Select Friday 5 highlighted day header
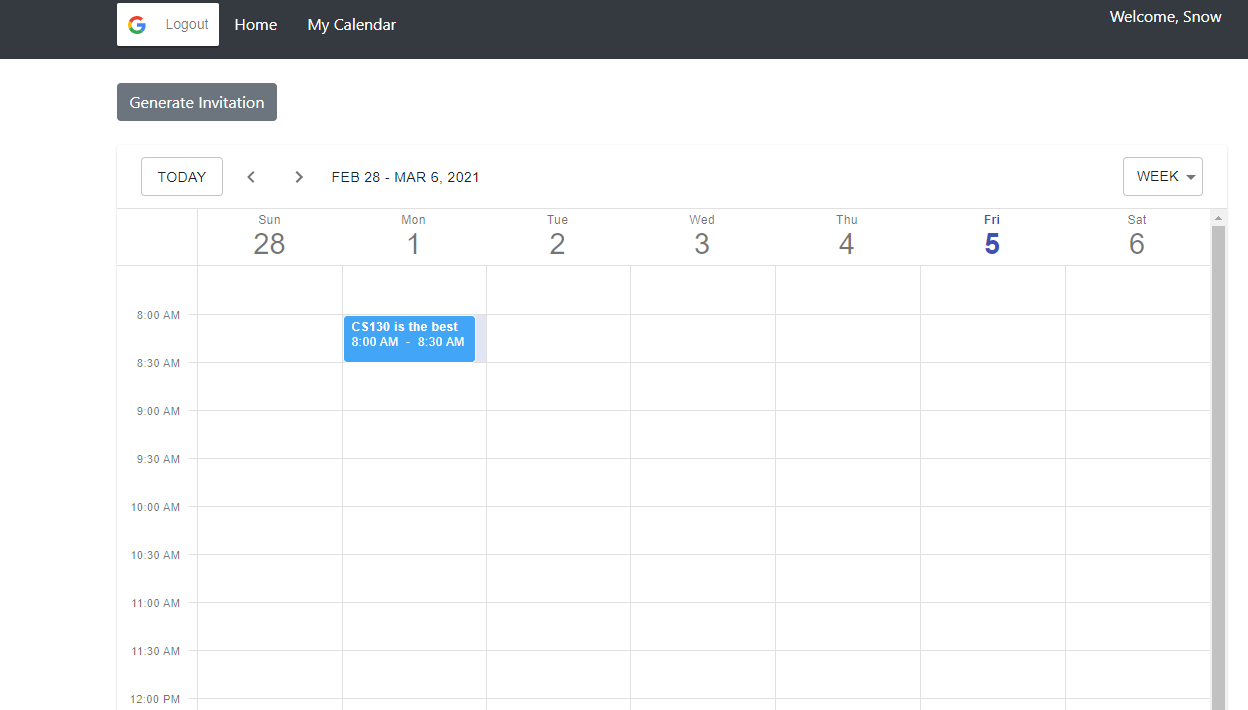Screen dimensions: 1248x710 coord(992,237)
